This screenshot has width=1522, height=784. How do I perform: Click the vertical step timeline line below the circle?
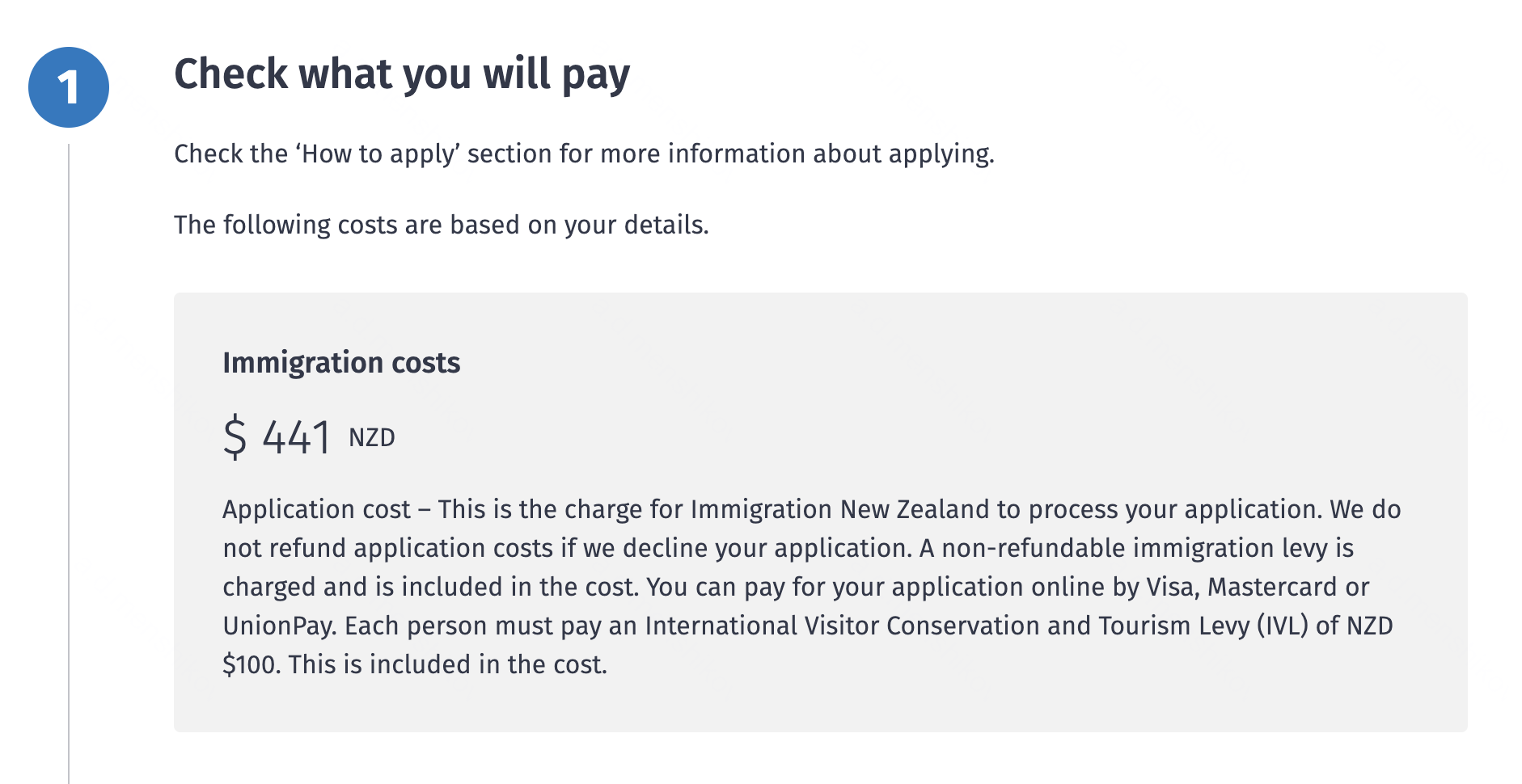coord(69,463)
